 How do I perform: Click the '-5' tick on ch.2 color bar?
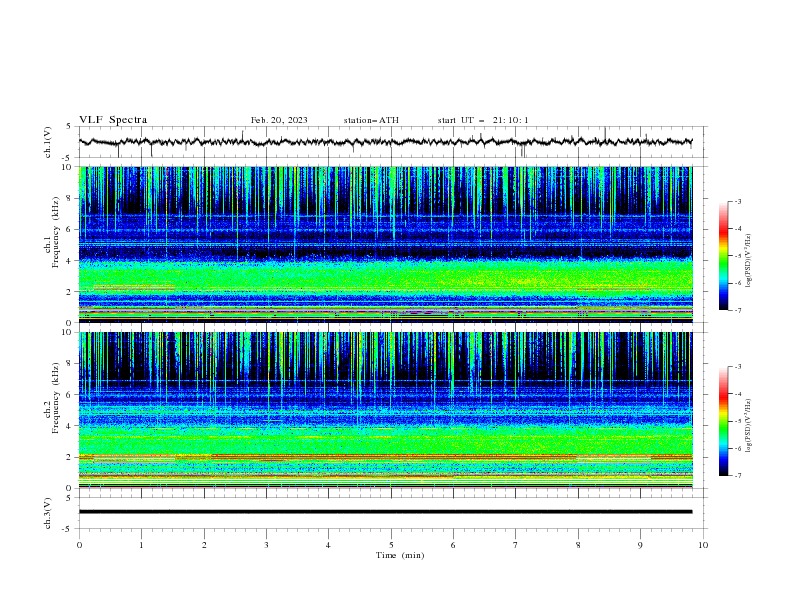pos(737,421)
